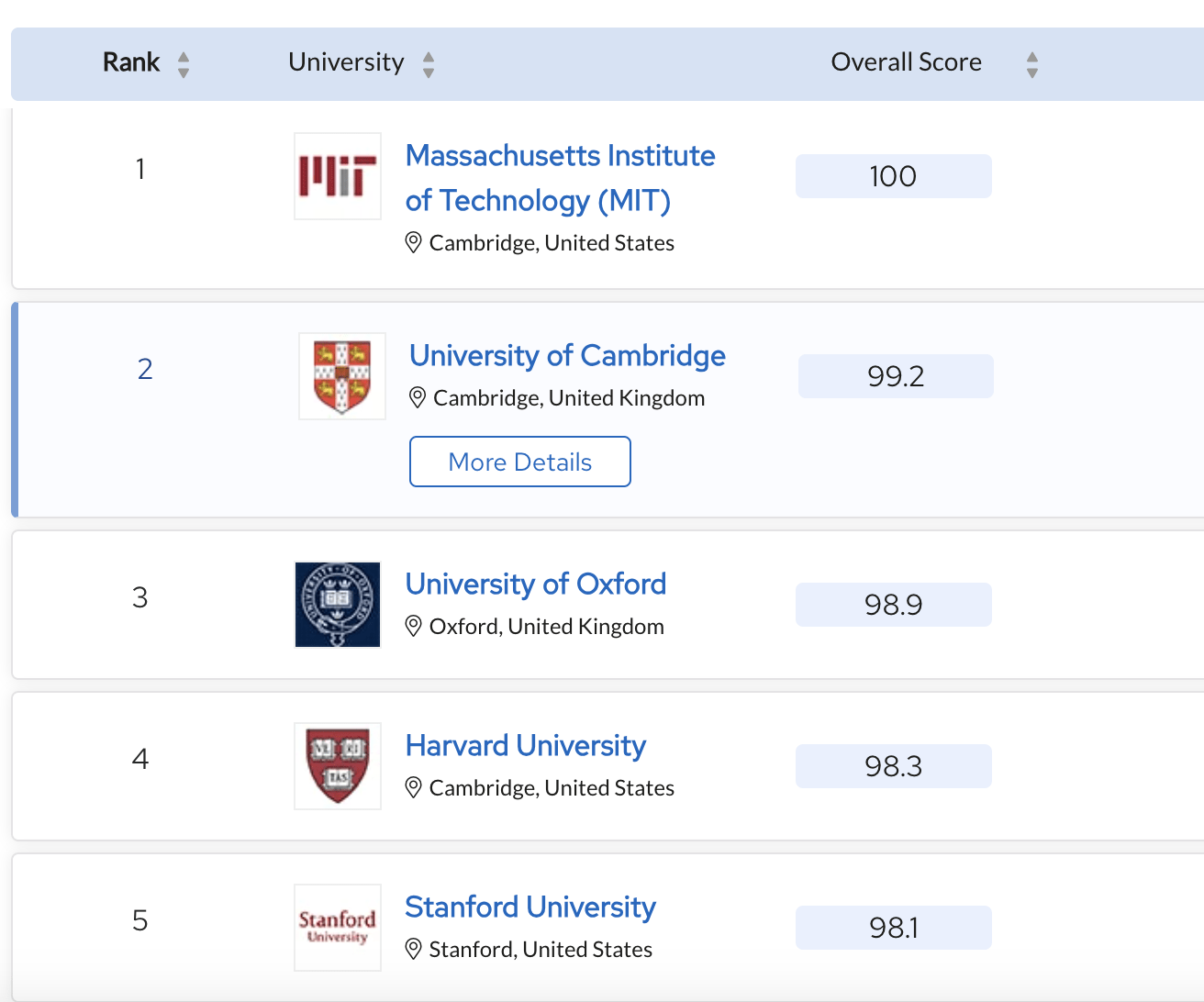Click the Overall Score column header
1204x1002 pixels.
click(906, 62)
